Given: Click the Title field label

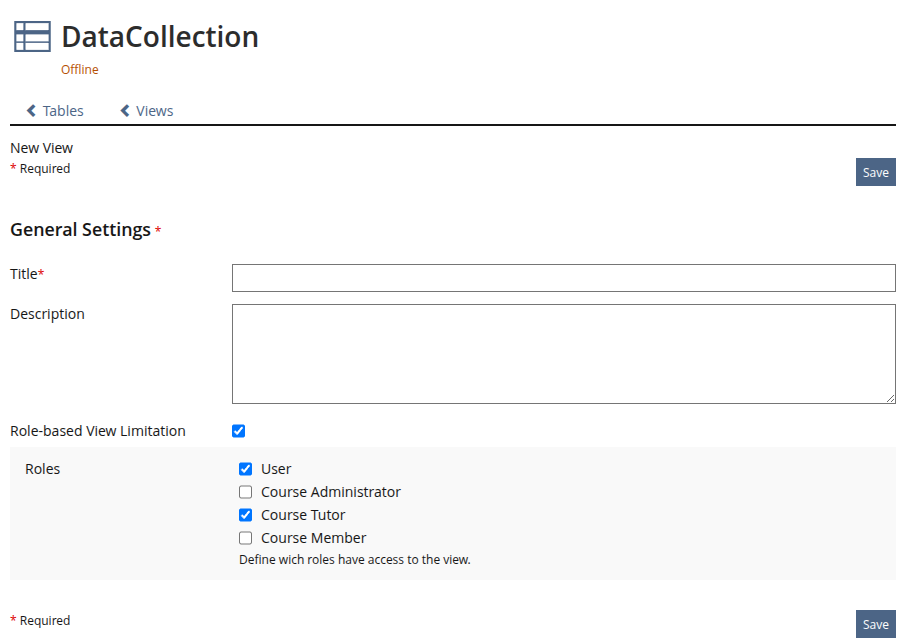Looking at the screenshot, I should click(x=24, y=274).
